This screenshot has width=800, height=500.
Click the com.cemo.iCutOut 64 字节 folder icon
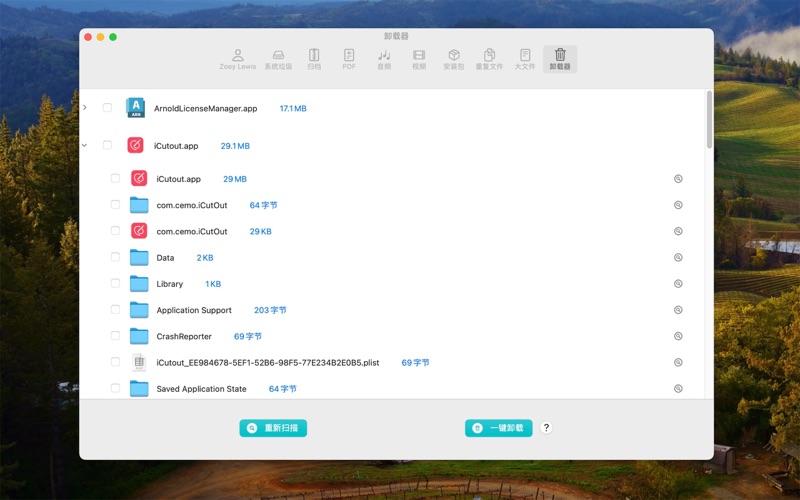pyautogui.click(x=139, y=205)
